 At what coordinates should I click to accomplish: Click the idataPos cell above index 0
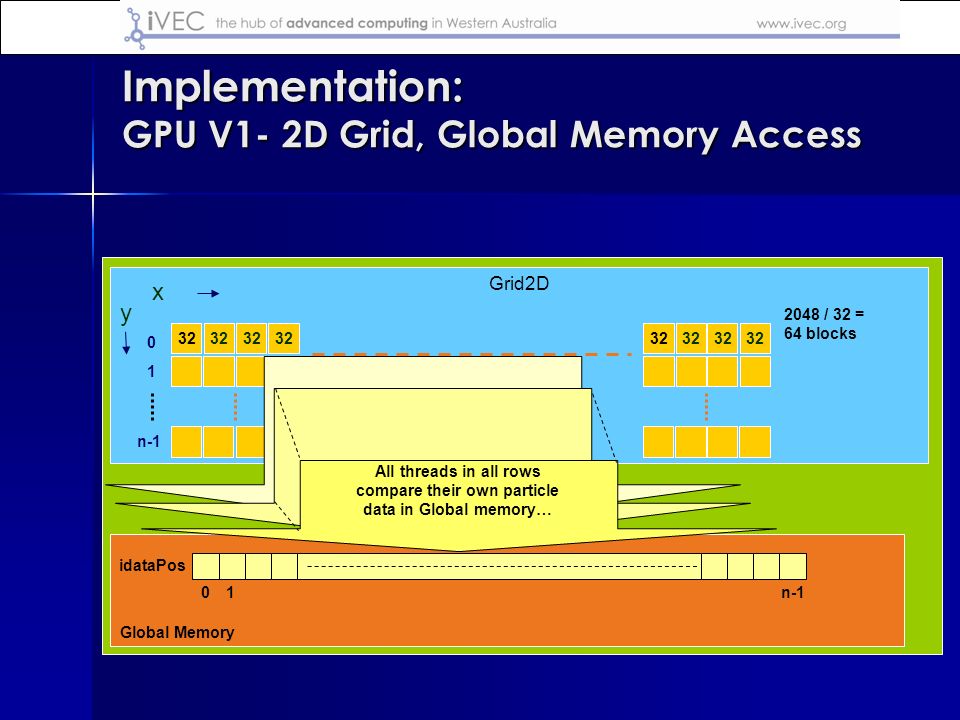pyautogui.click(x=206, y=566)
